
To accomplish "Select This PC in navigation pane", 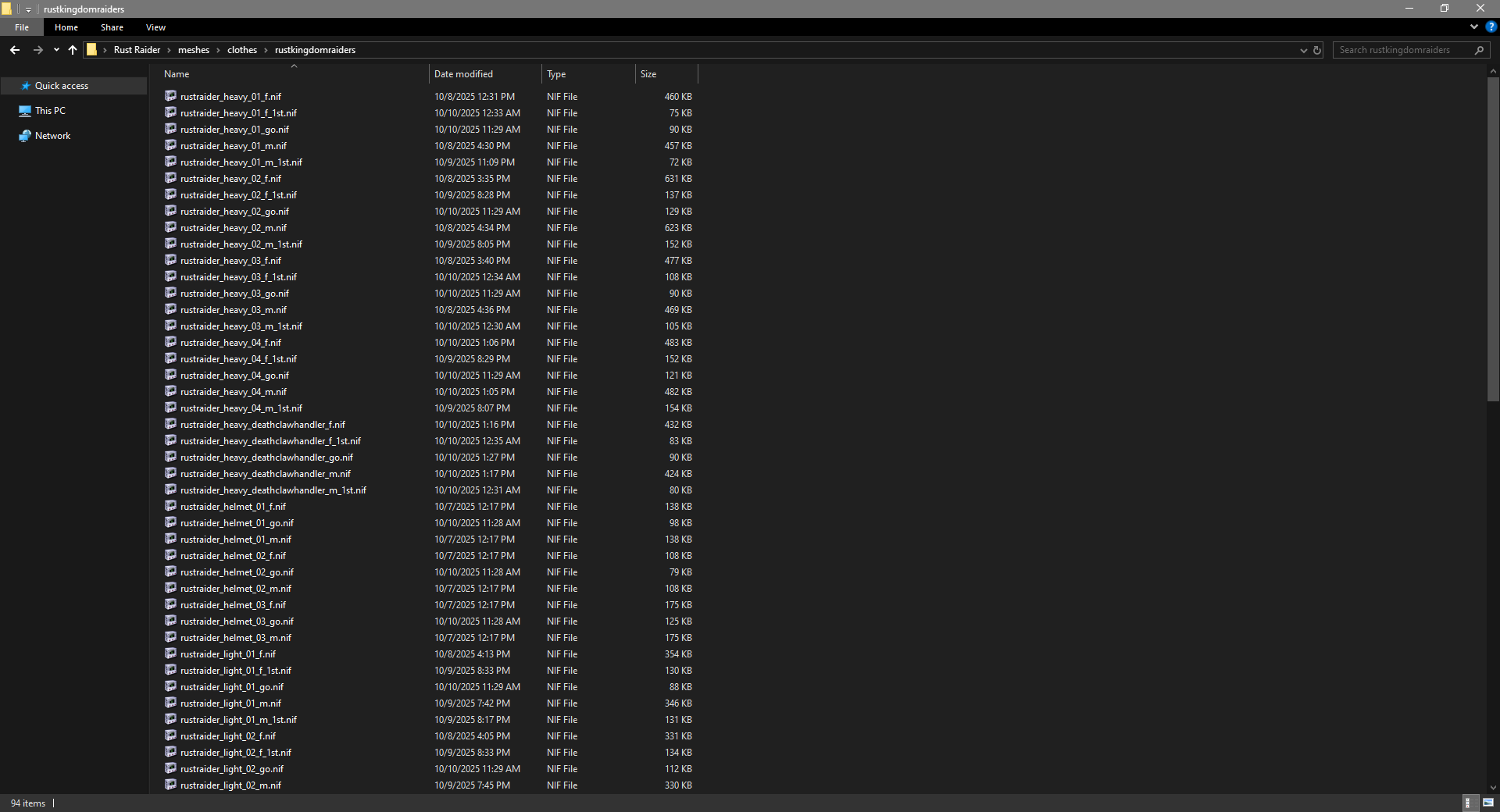I will (x=50, y=111).
